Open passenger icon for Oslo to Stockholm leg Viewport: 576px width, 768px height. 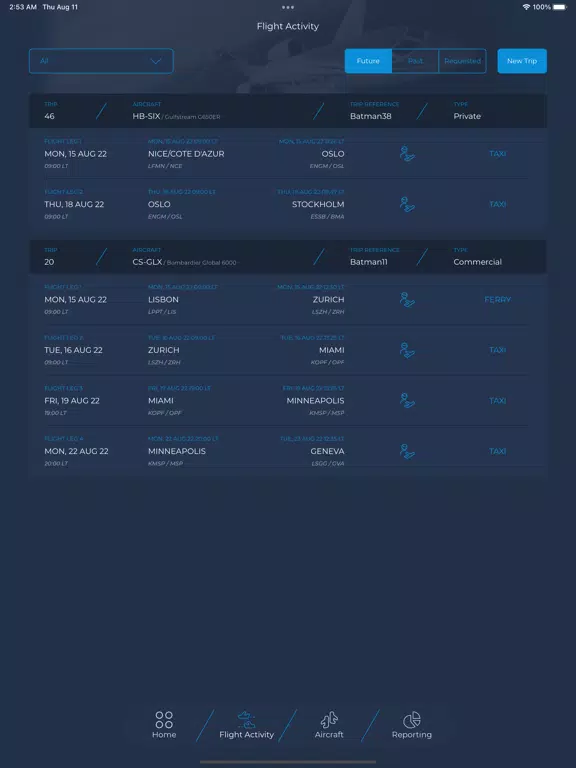[x=407, y=204]
